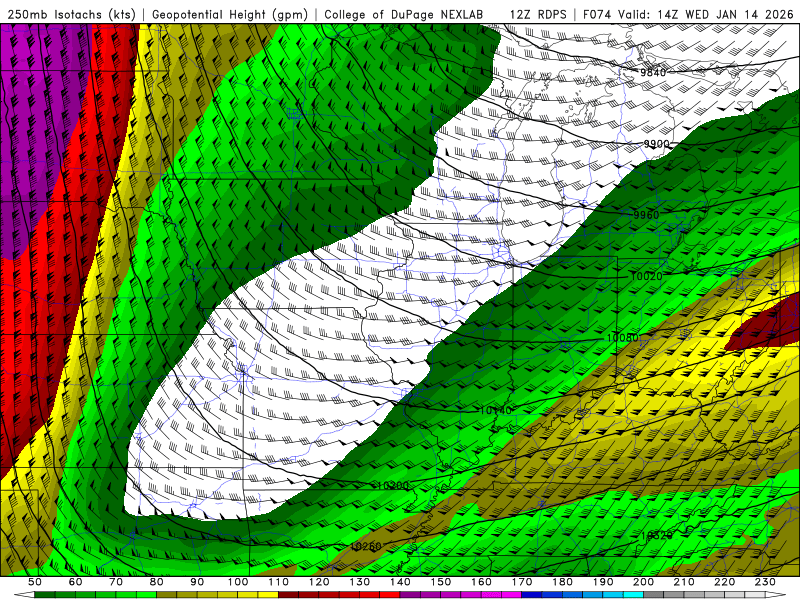
Task: Click the 190 value on color scale
Action: (603, 582)
